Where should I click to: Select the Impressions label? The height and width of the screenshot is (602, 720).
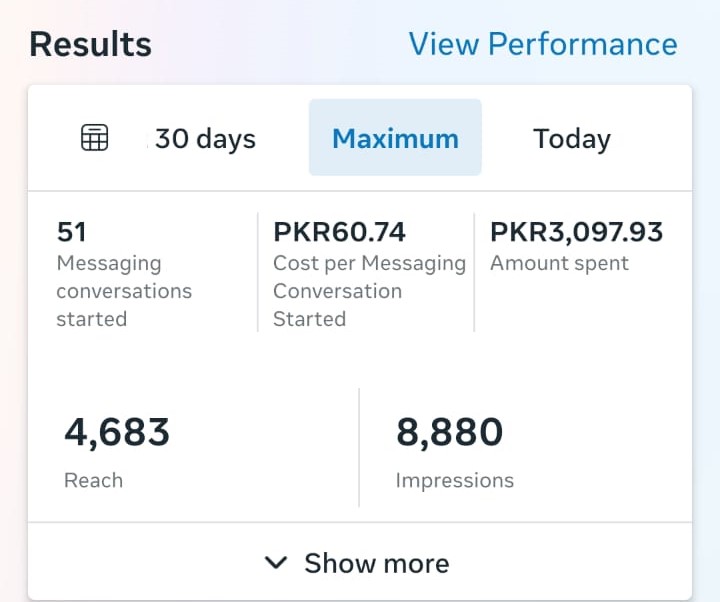click(454, 480)
